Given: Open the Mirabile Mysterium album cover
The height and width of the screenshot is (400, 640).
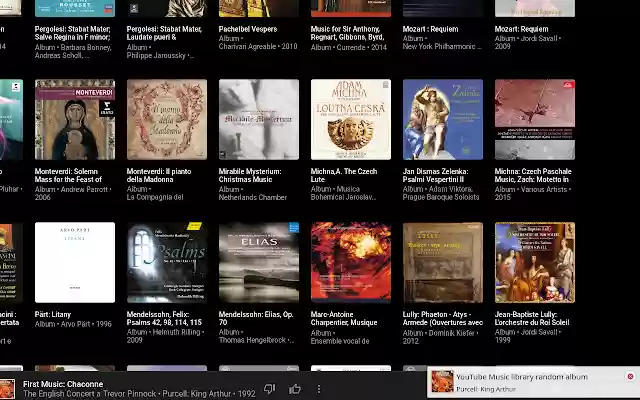Looking at the screenshot, I should click(259, 120).
